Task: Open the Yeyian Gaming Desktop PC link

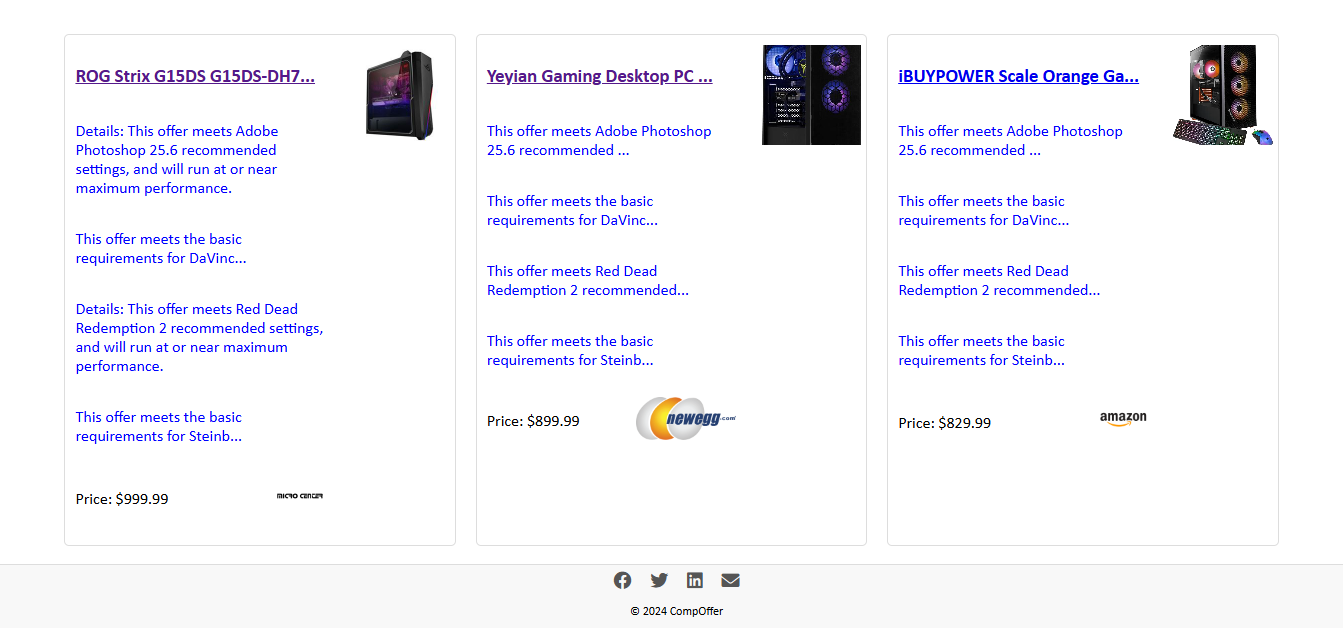Action: (600, 76)
